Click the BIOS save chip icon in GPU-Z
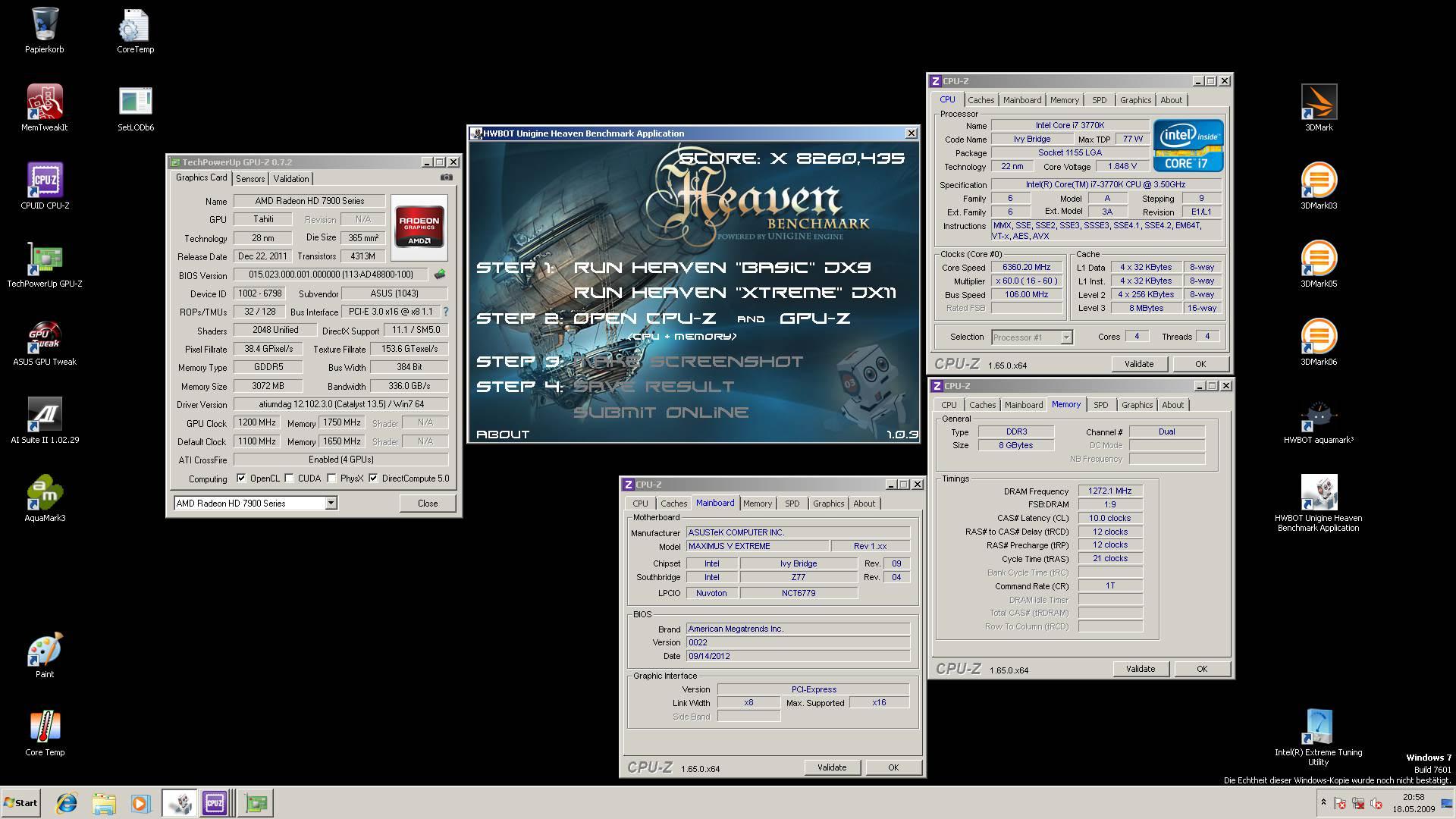Image resolution: width=1456 pixels, height=819 pixels. pyautogui.click(x=439, y=275)
